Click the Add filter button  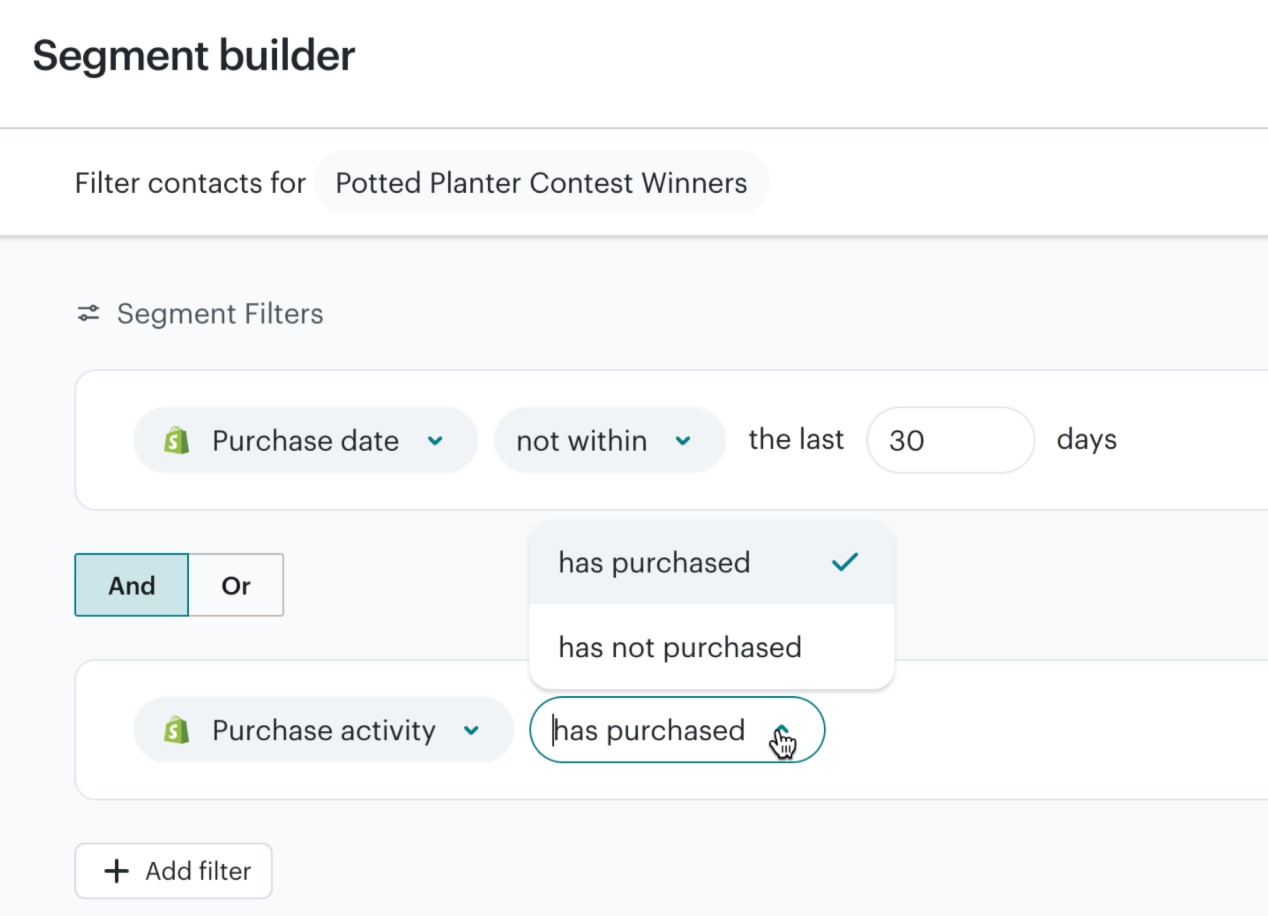[x=173, y=870]
